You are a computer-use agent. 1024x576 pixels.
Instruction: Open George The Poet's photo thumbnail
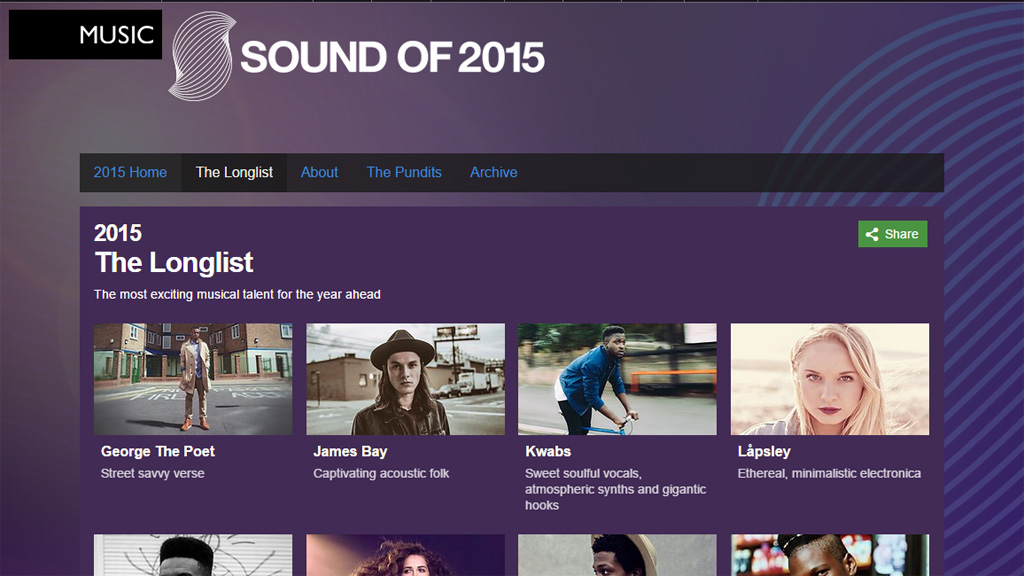[193, 379]
